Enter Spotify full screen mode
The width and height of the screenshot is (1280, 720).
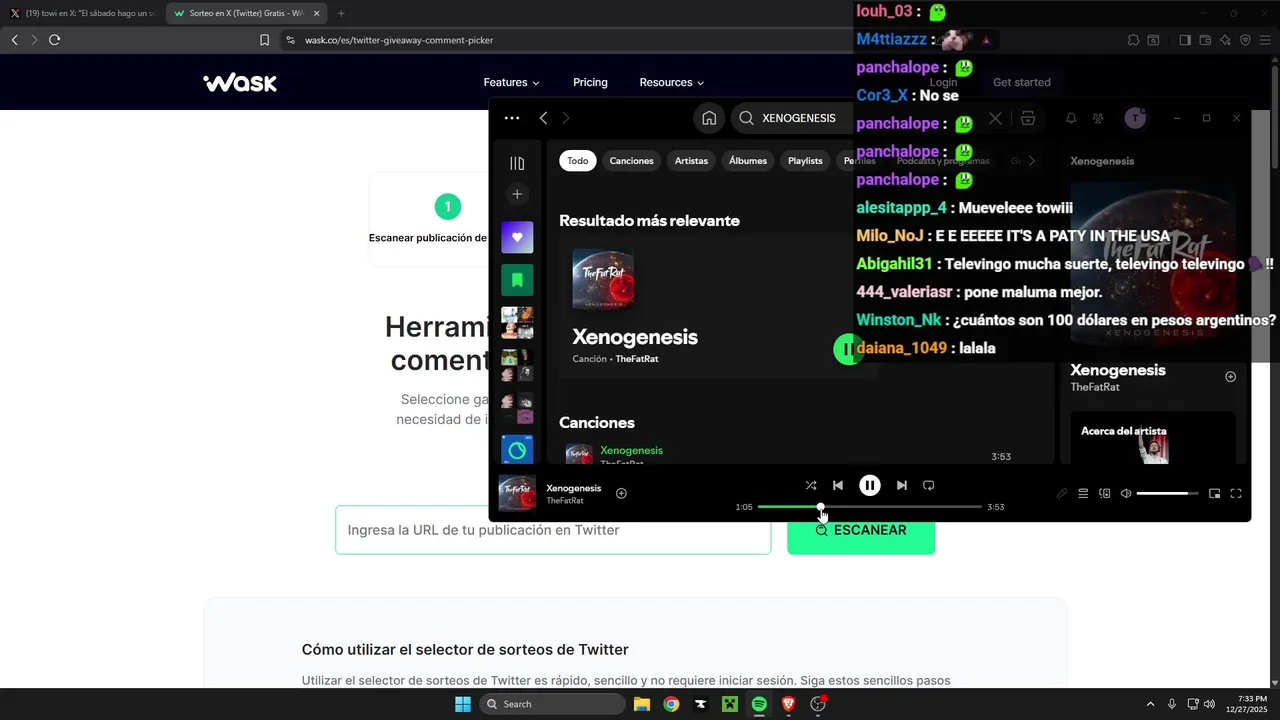click(1236, 493)
